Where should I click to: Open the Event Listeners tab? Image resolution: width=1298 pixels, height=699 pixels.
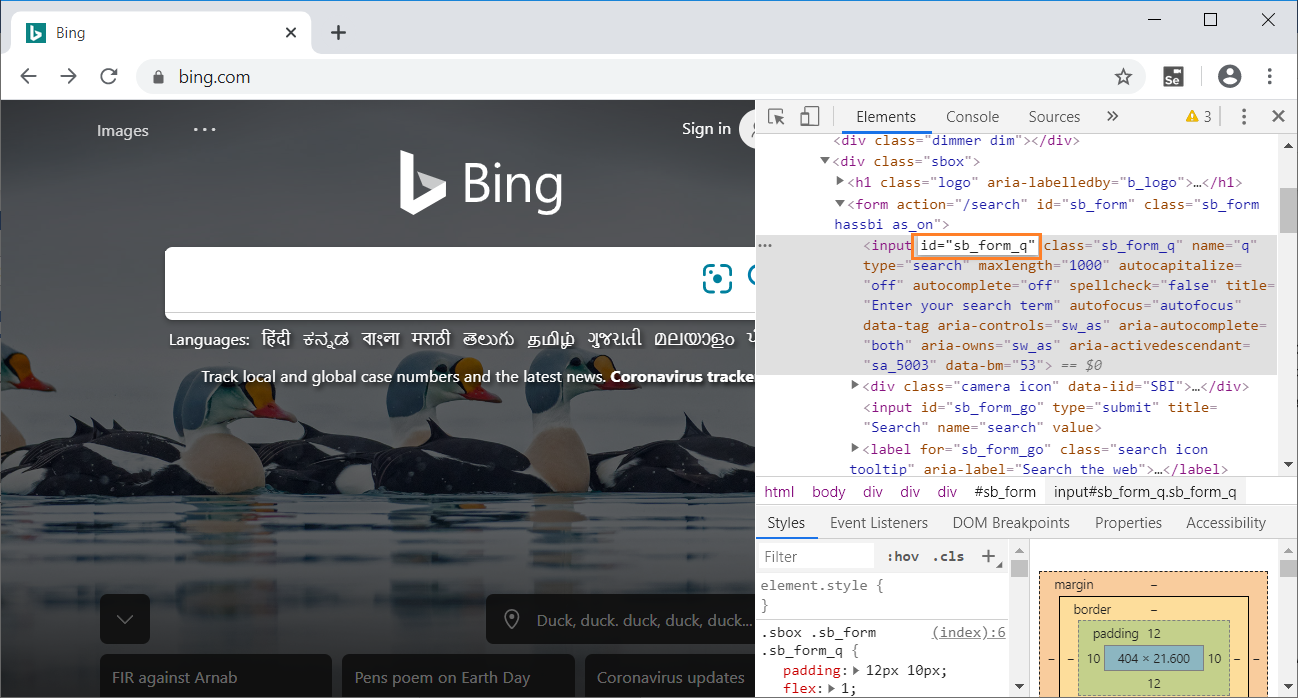[x=879, y=523]
